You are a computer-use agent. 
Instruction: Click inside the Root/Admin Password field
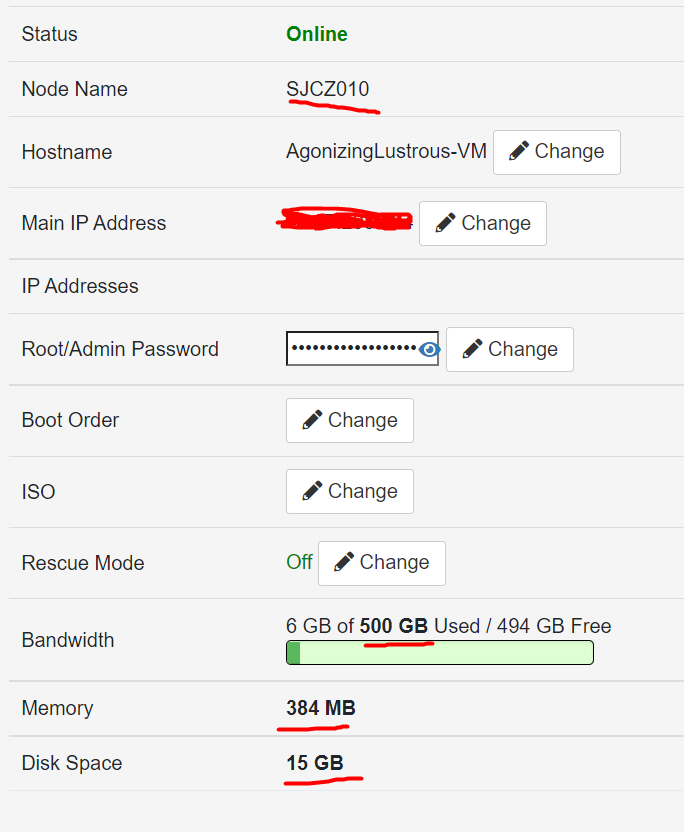coord(362,349)
